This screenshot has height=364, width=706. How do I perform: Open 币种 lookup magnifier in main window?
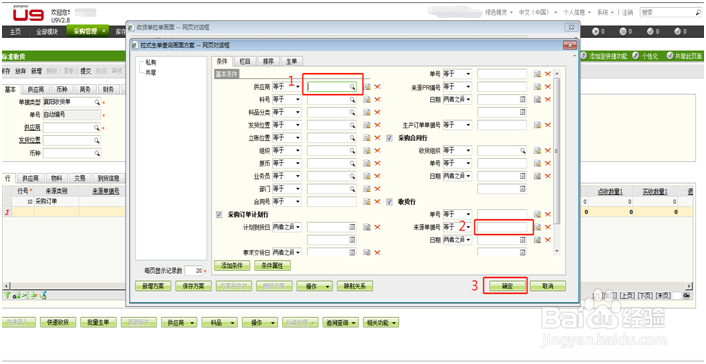97,153
